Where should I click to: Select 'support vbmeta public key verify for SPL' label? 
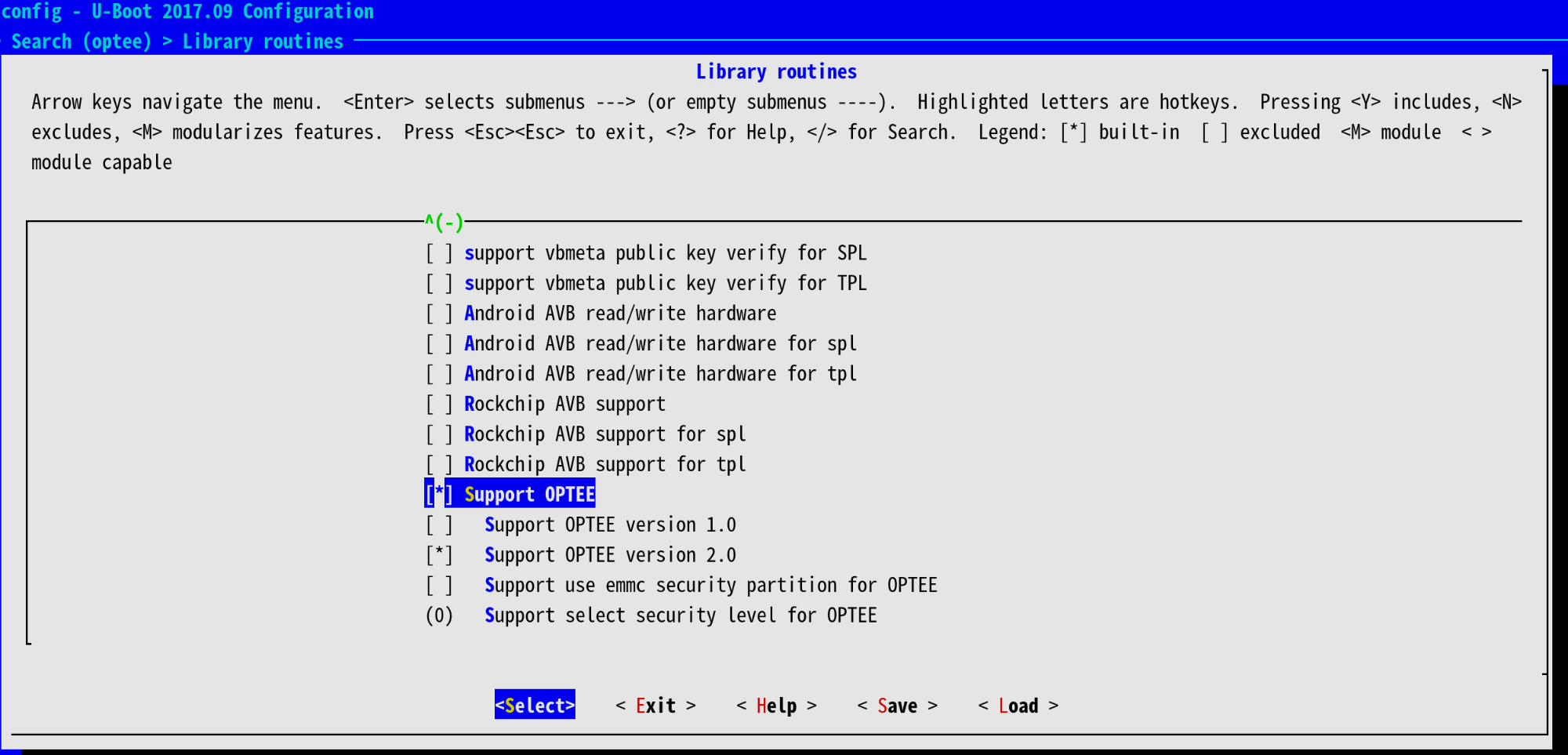666,253
